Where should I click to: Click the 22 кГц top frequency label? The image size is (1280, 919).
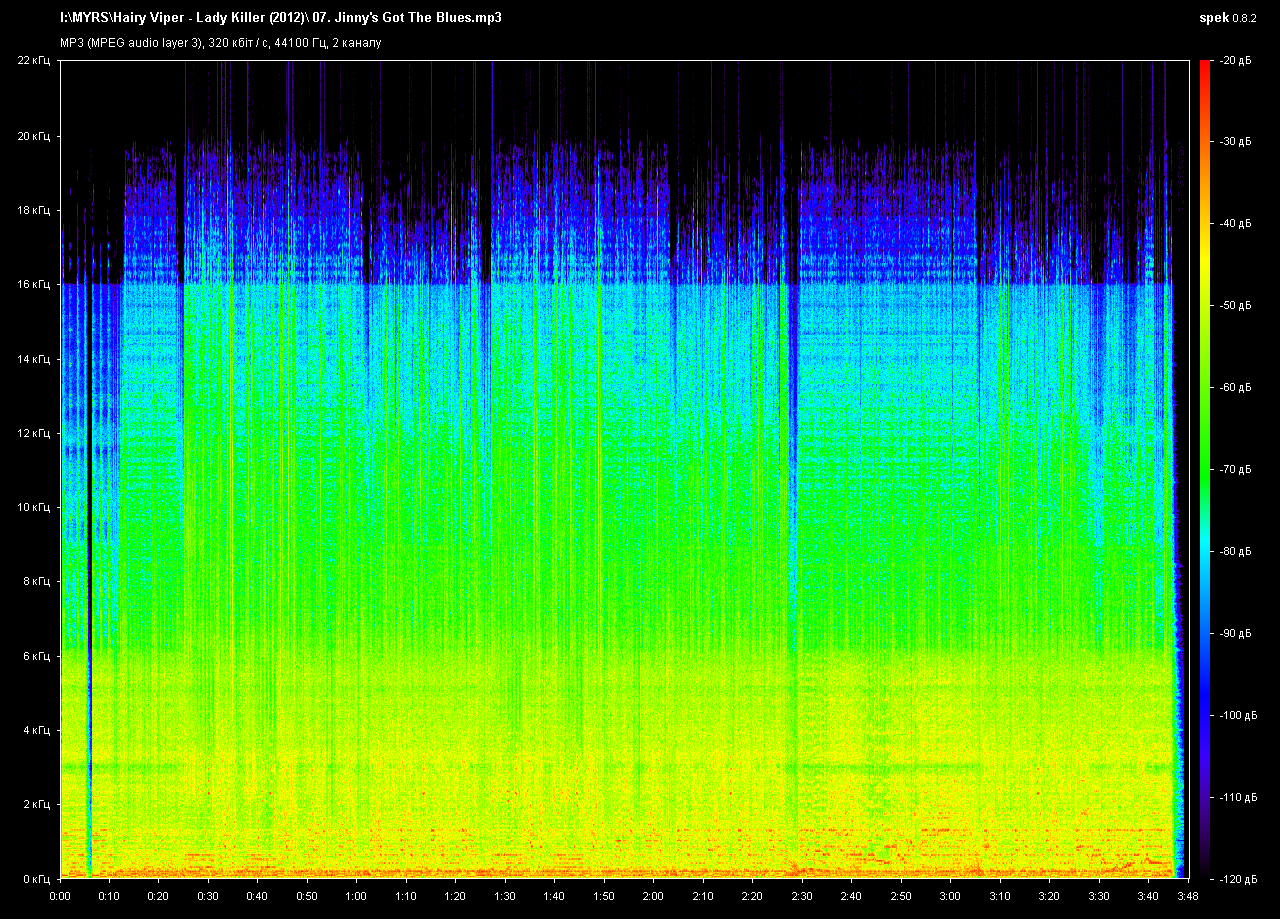pyautogui.click(x=34, y=62)
